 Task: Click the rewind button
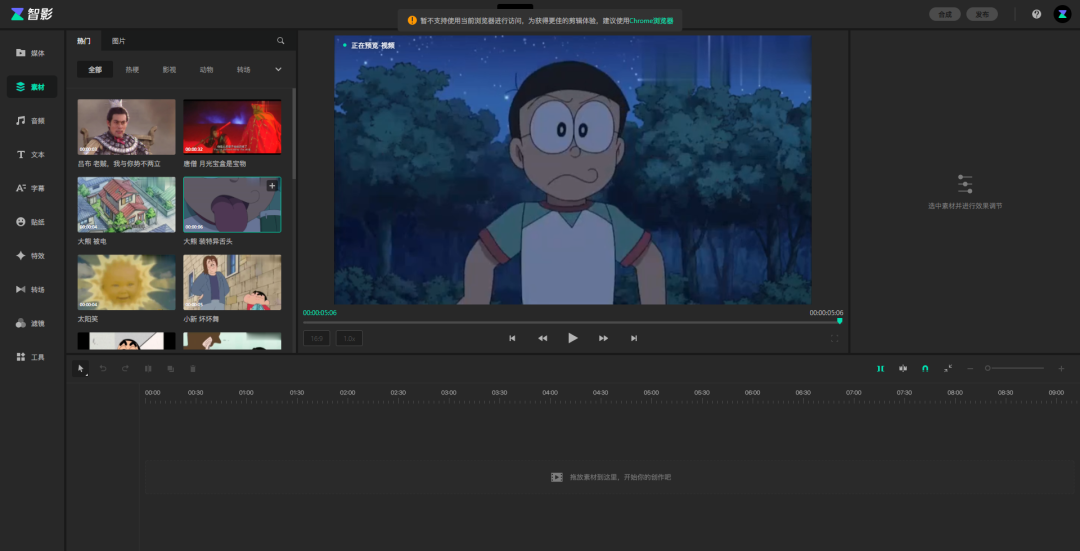pyautogui.click(x=542, y=338)
